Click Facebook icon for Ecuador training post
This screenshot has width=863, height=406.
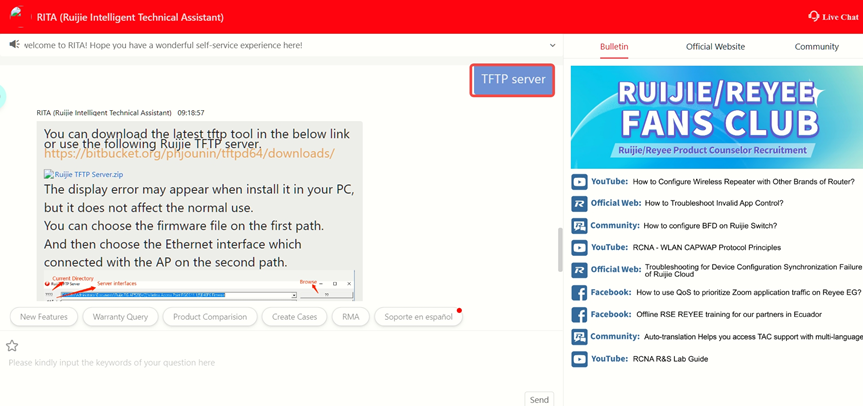coord(579,315)
